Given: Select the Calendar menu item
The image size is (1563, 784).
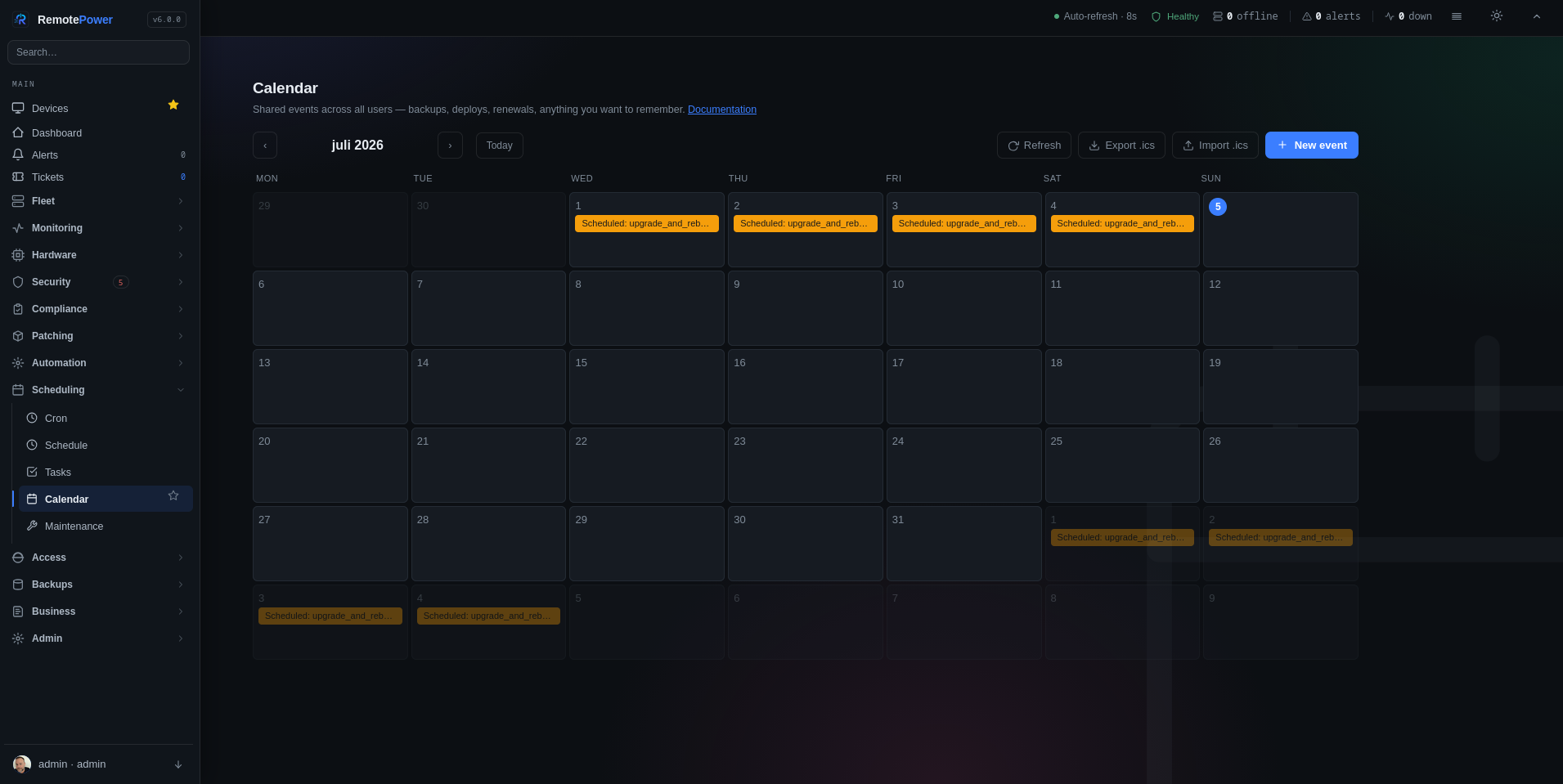Looking at the screenshot, I should [106, 499].
